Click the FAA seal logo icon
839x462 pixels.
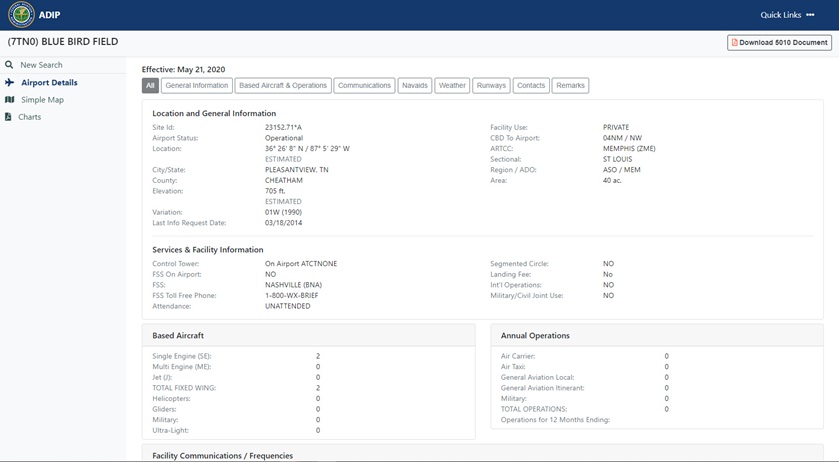coord(21,14)
